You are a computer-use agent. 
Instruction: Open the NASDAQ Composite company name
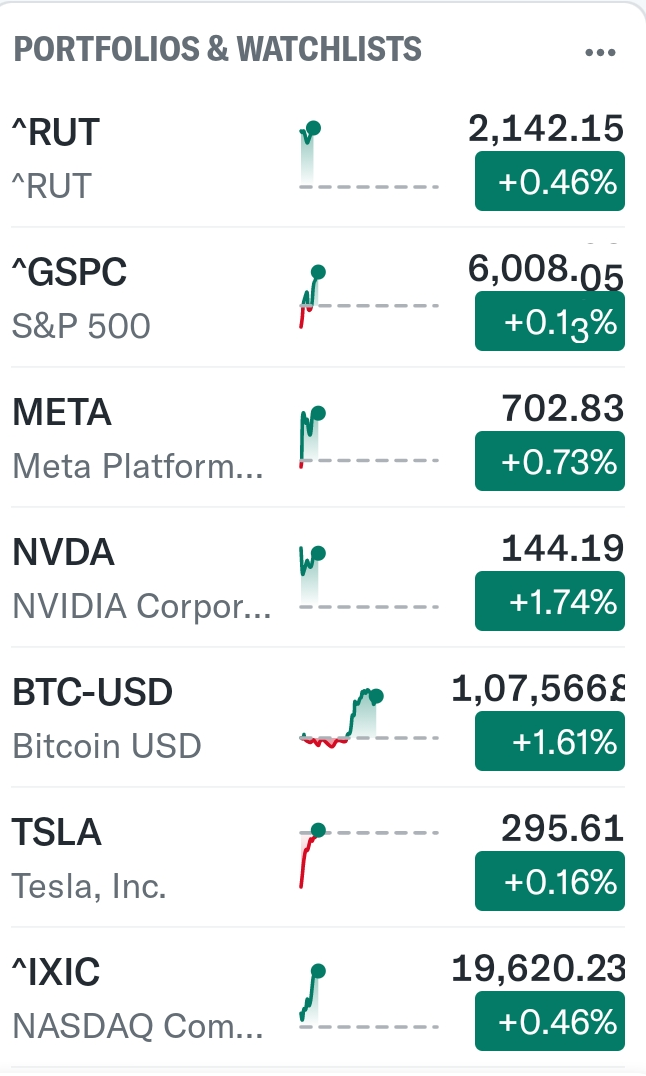(138, 1026)
